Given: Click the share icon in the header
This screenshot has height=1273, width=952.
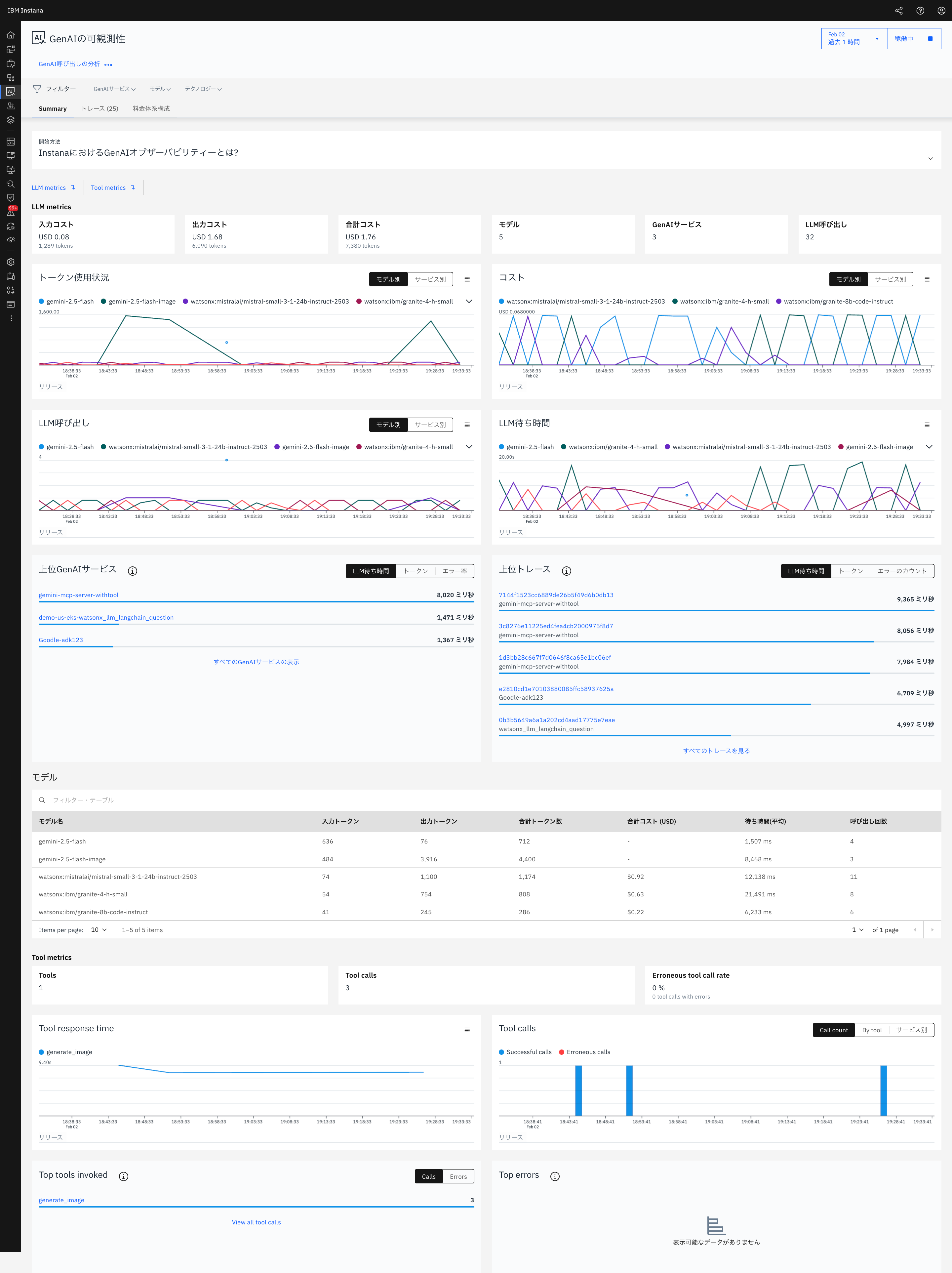Looking at the screenshot, I should click(899, 10).
